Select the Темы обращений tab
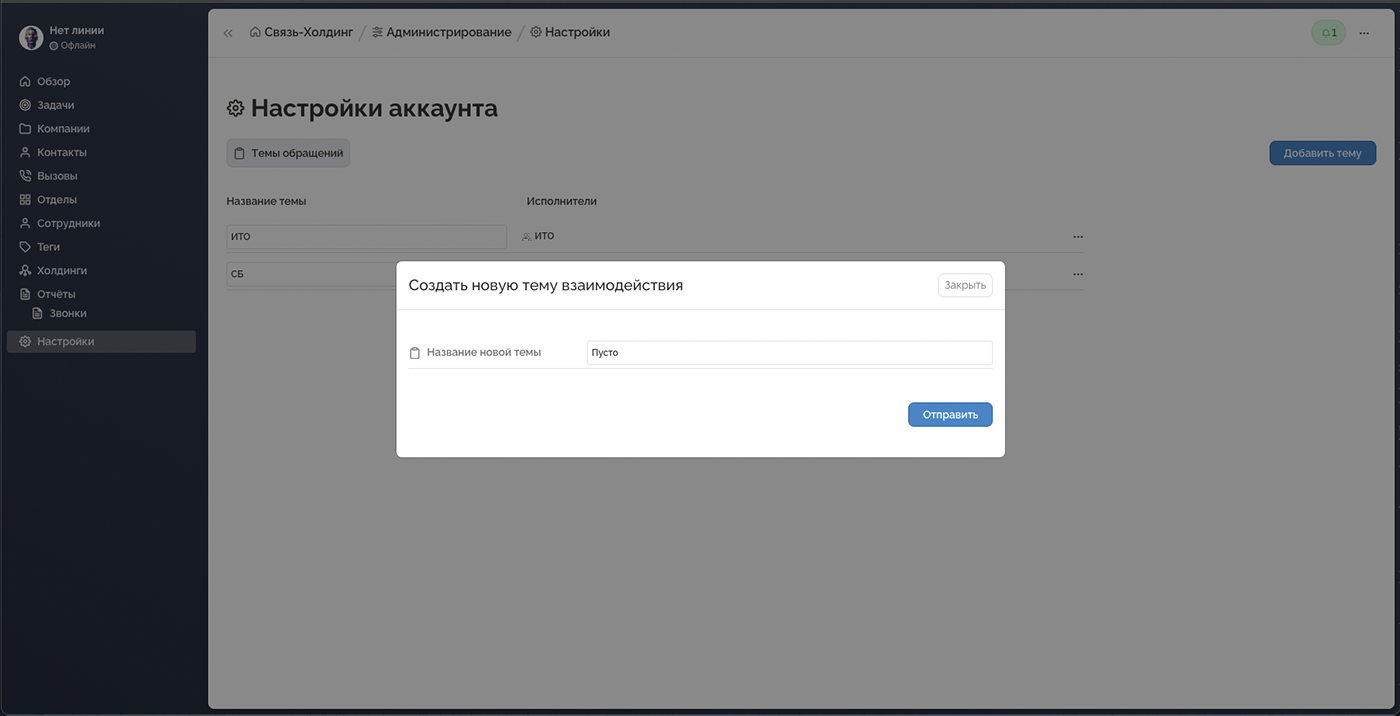The image size is (1400, 716). pyautogui.click(x=288, y=152)
